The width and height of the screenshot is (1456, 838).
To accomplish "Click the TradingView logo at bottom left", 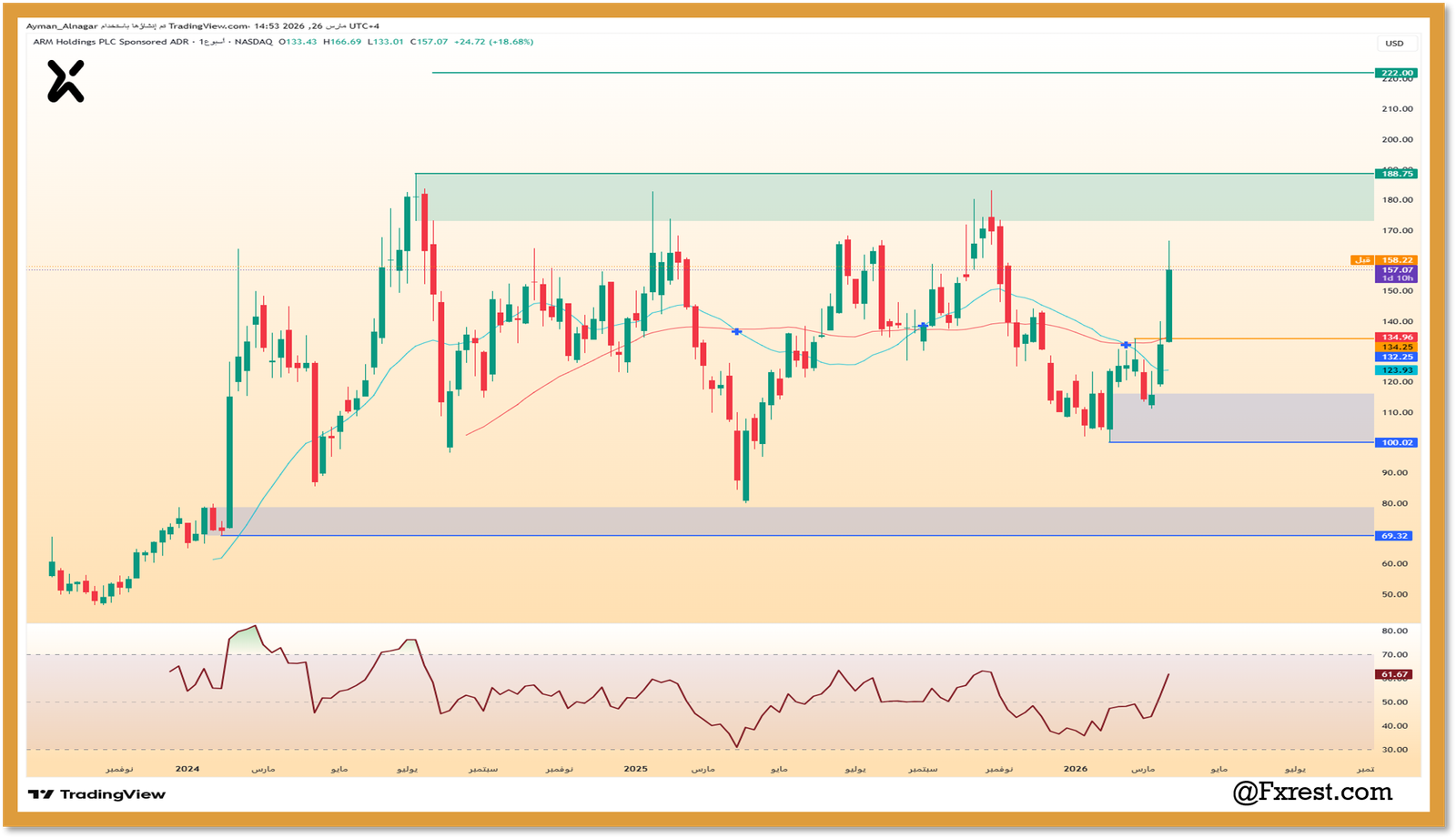I will point(96,794).
